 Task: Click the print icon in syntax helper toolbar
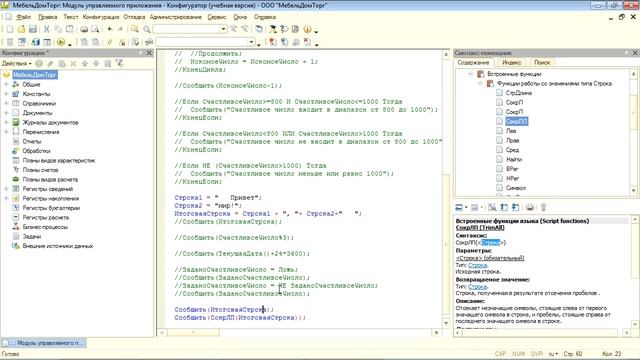529,207
